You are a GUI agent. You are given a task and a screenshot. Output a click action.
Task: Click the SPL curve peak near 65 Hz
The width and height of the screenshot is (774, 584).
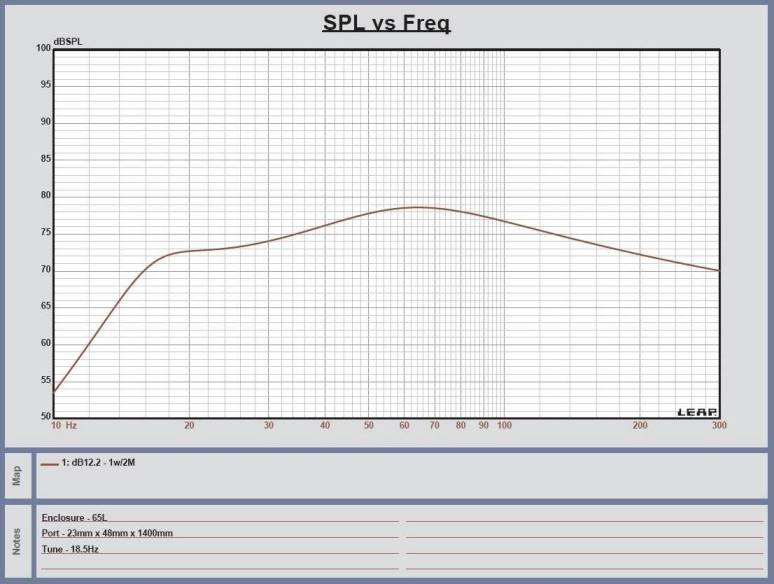tap(419, 207)
